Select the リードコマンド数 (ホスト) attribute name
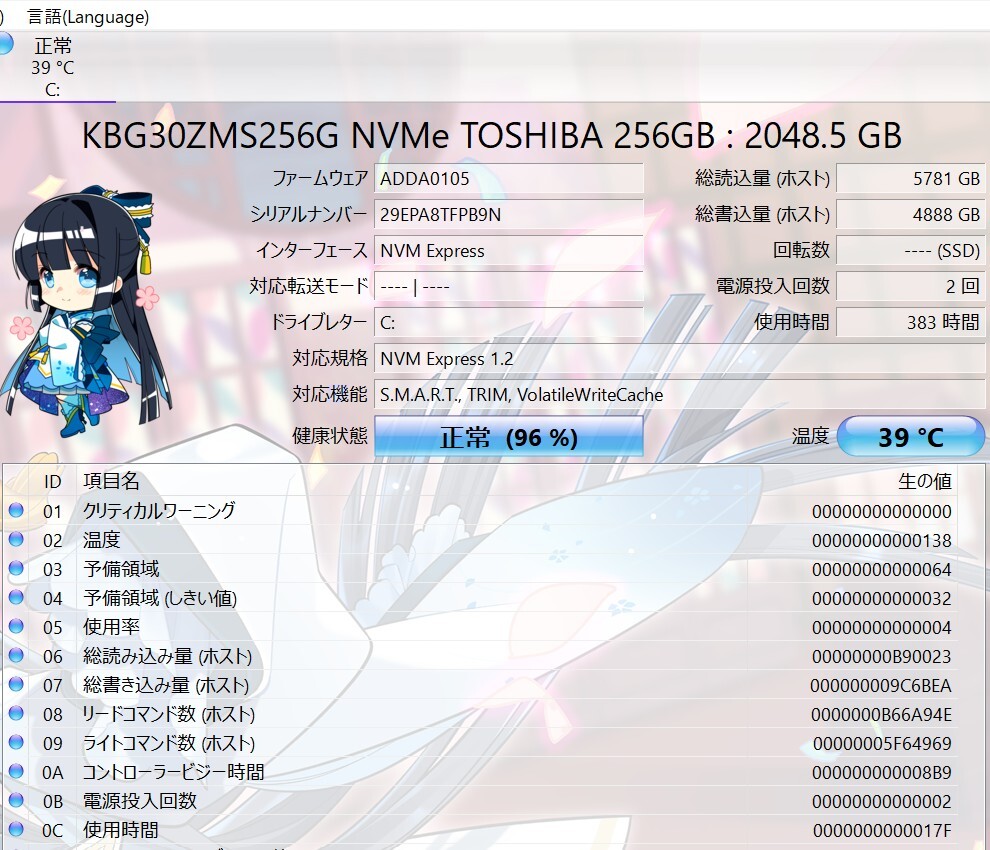Viewport: 990px width, 850px height. click(169, 714)
